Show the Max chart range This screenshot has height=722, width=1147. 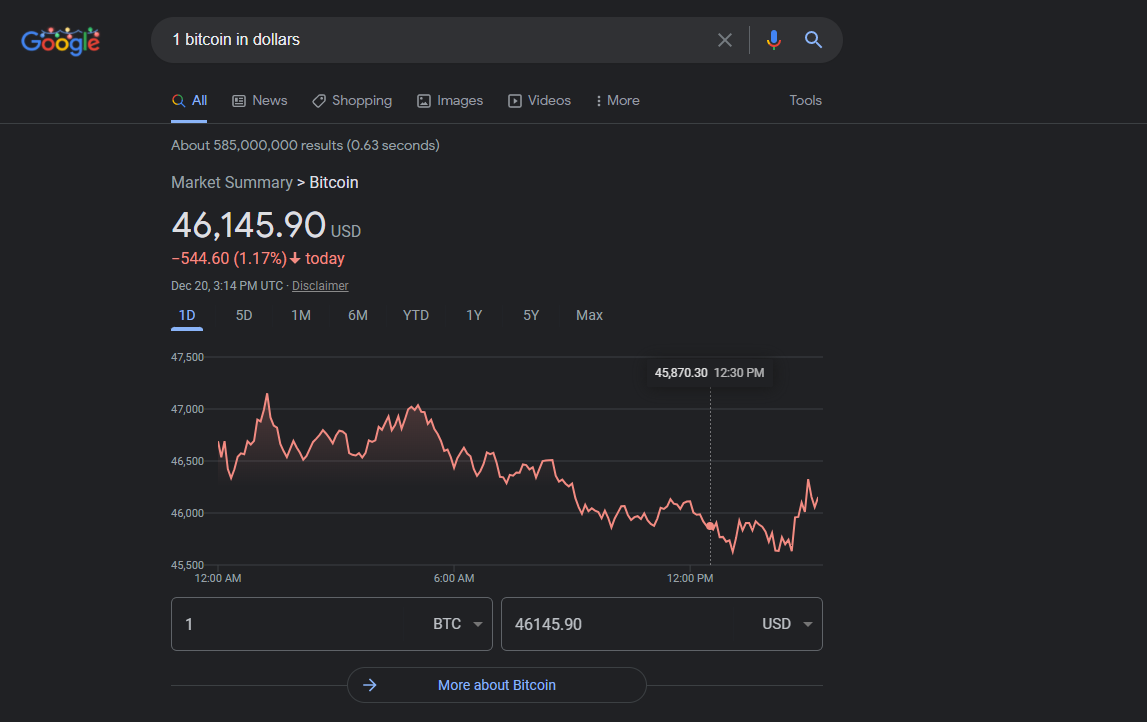[x=589, y=315]
